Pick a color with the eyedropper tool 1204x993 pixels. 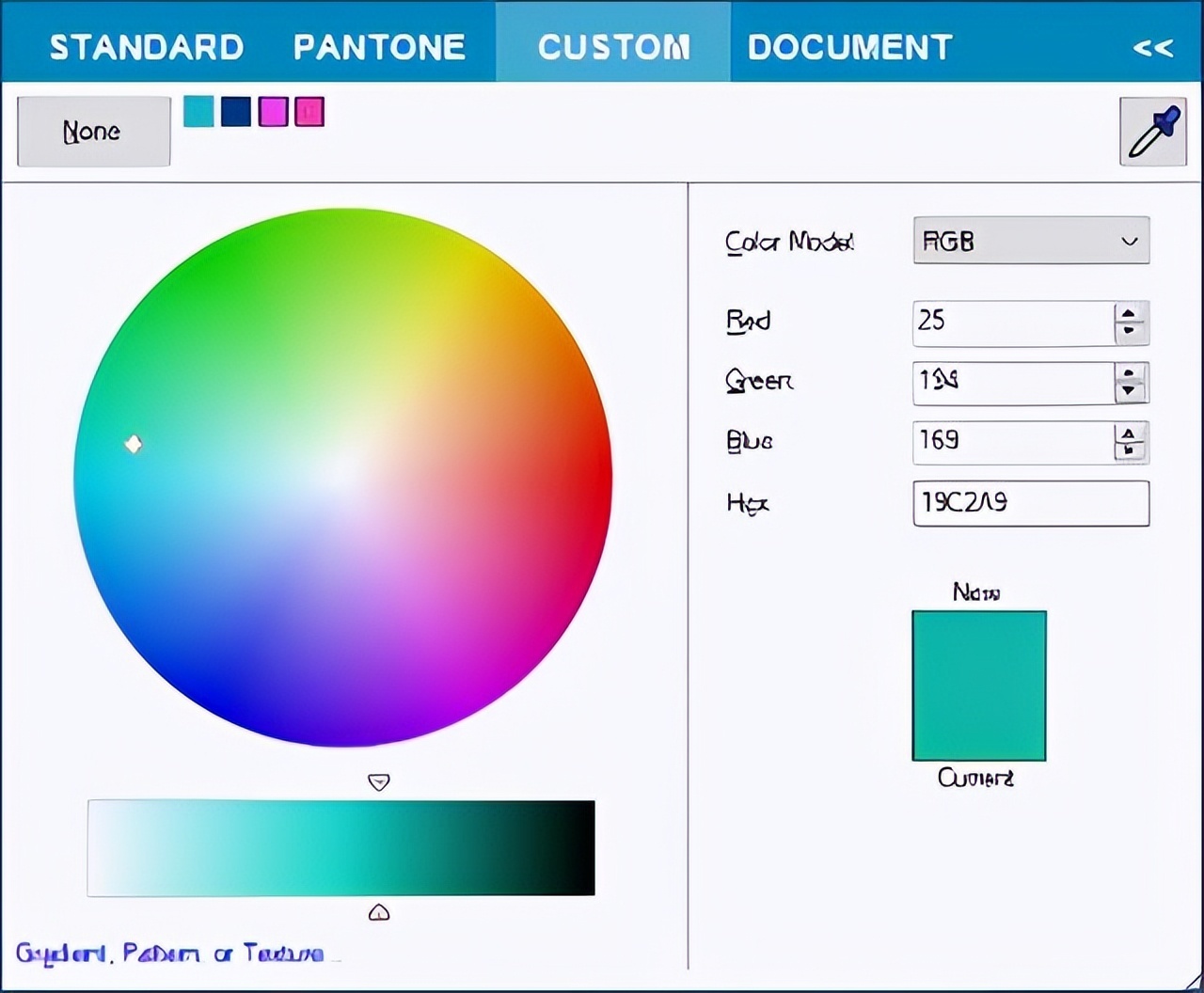point(1151,132)
